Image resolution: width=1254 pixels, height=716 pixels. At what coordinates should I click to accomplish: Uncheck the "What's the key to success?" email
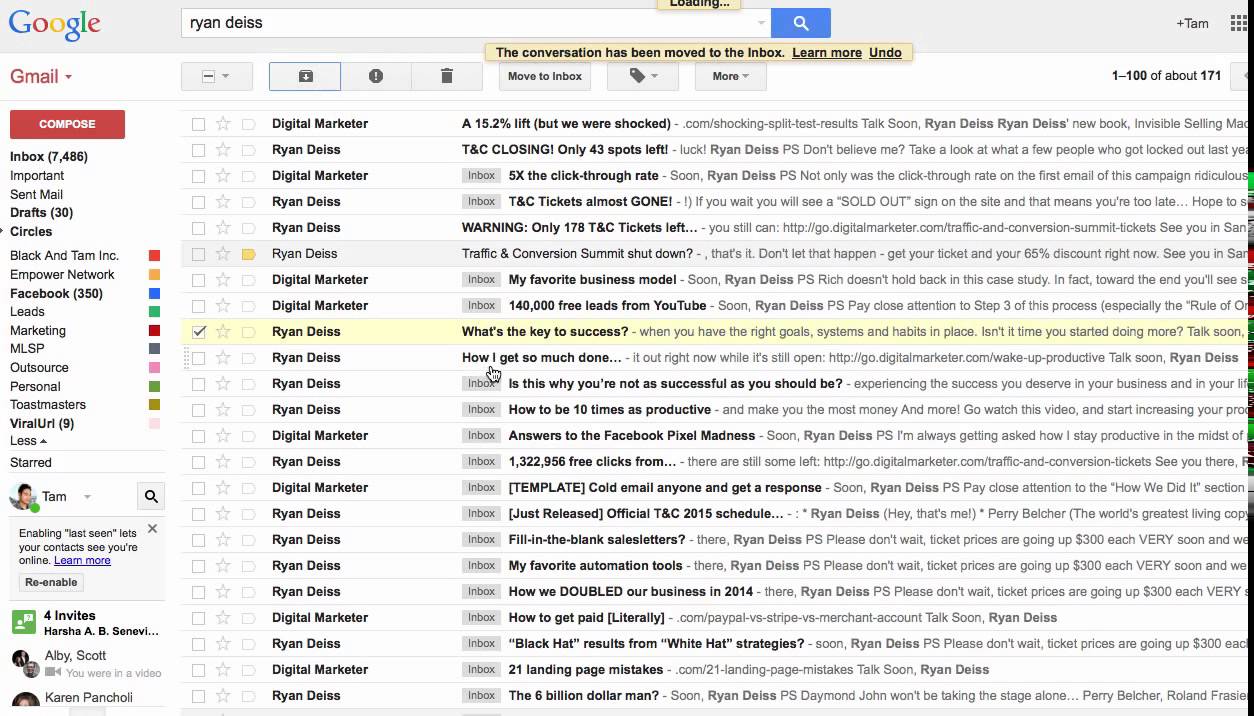(199, 332)
